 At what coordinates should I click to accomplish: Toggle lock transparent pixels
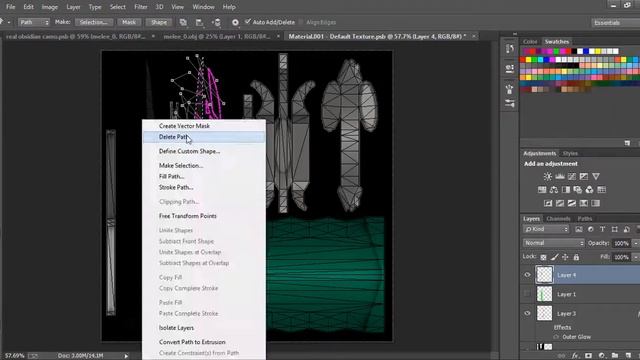[x=543, y=257]
